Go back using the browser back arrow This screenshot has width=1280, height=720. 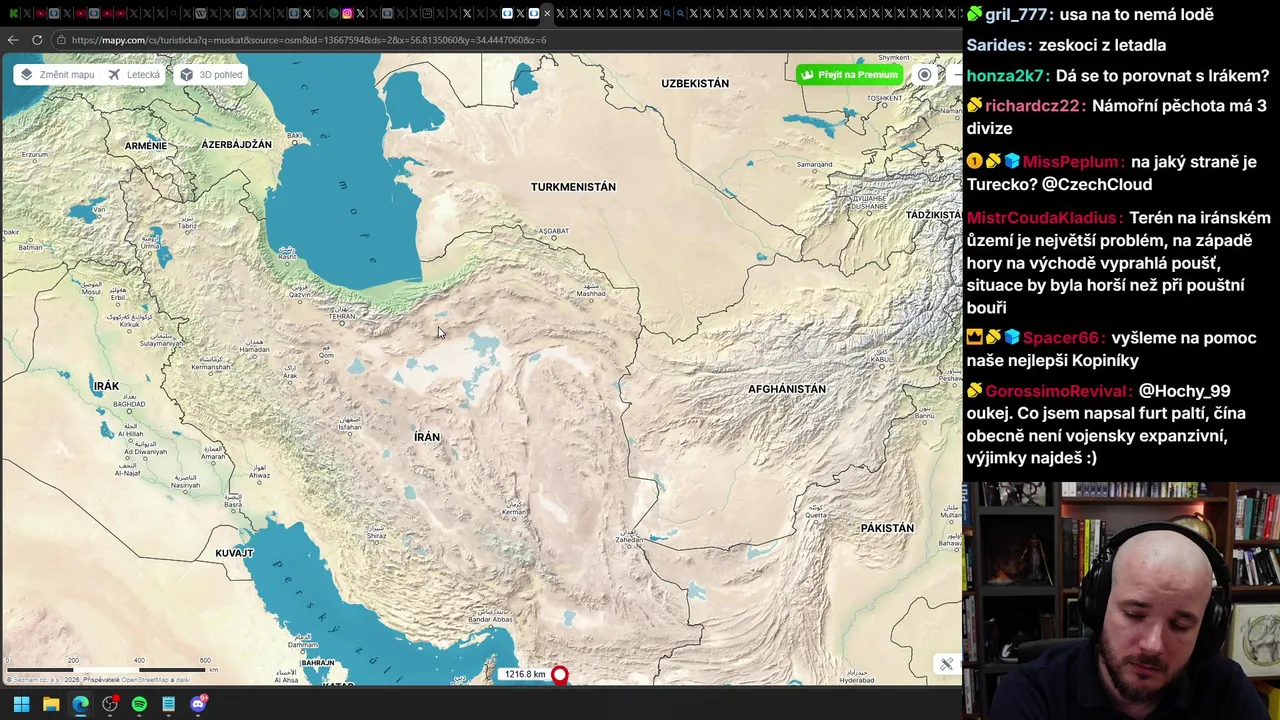click(13, 40)
